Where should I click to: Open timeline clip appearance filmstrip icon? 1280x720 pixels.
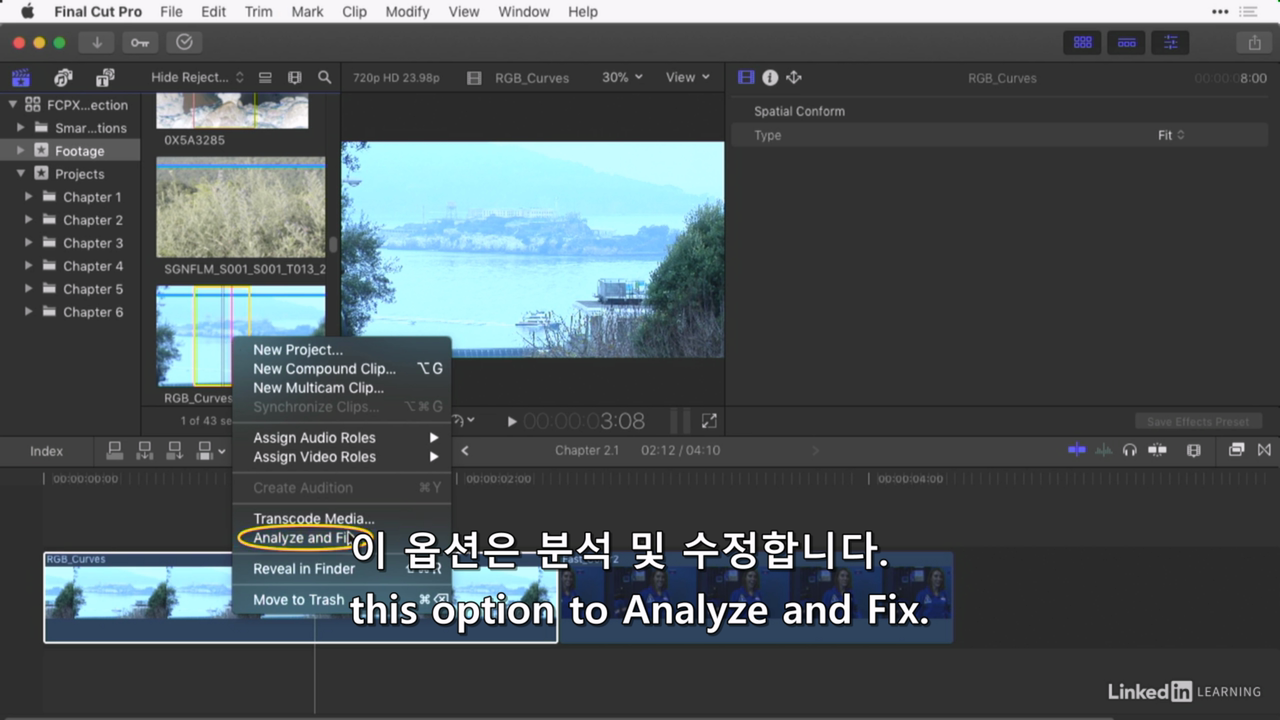1193,450
